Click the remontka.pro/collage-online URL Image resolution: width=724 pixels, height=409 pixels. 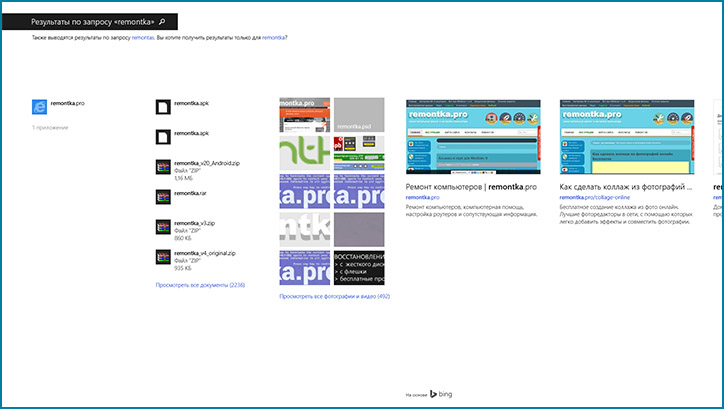pyautogui.click(x=594, y=198)
